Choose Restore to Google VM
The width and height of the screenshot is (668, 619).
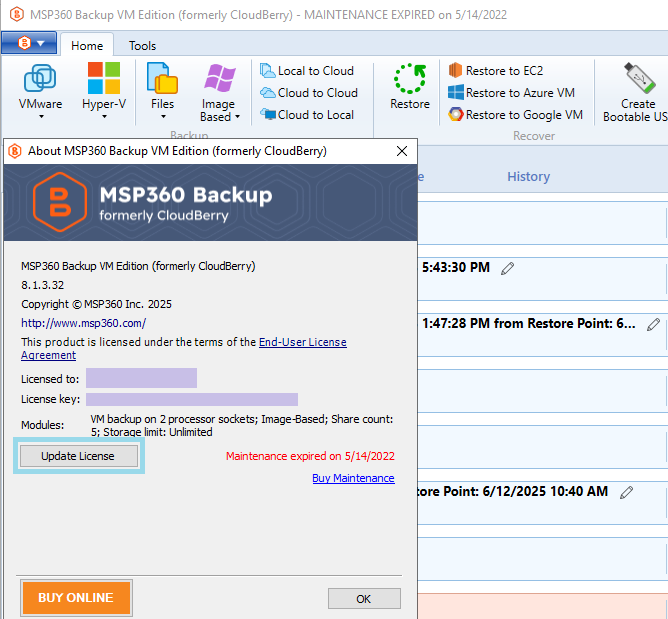(515, 115)
